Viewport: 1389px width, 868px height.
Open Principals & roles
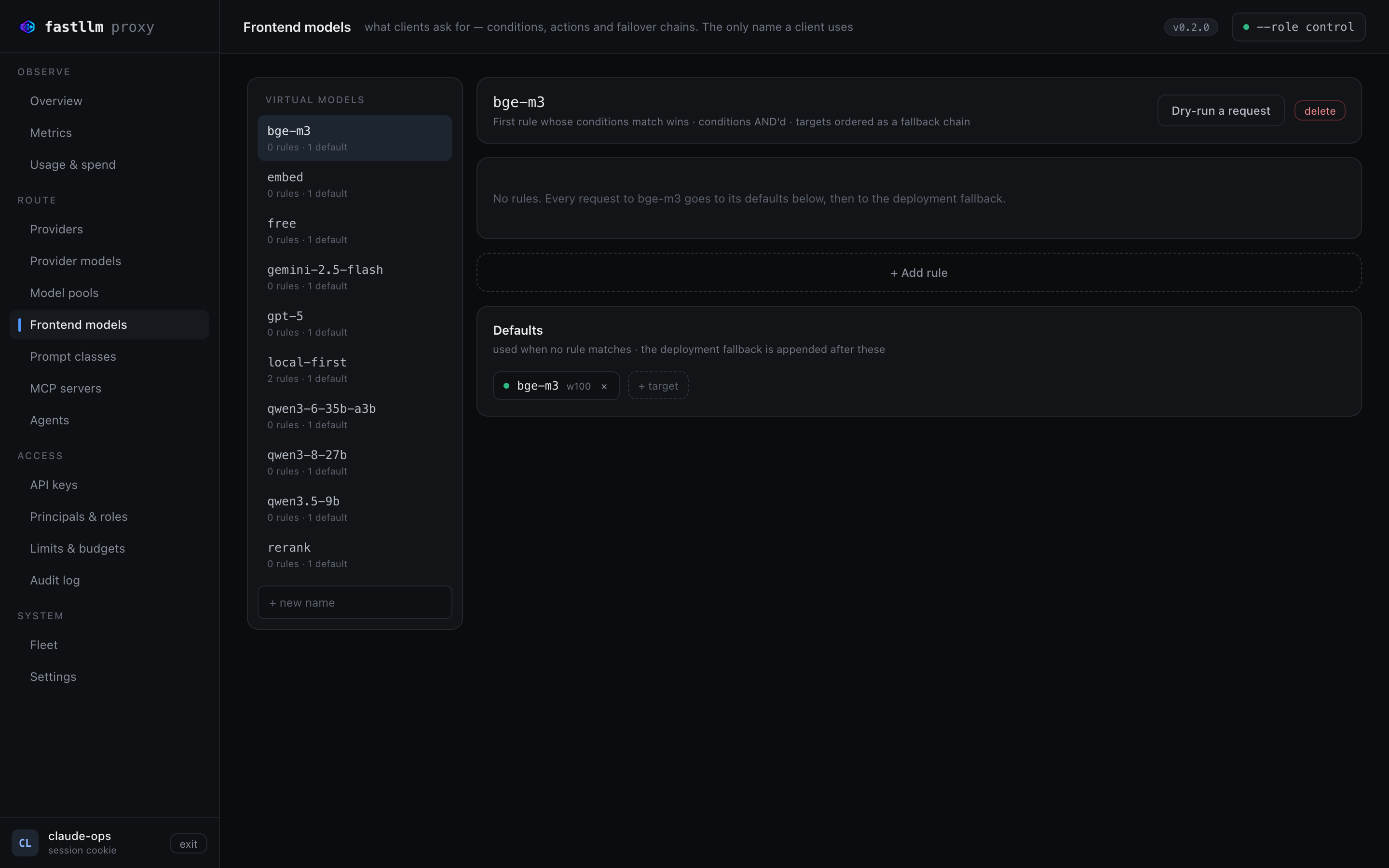coord(109,516)
